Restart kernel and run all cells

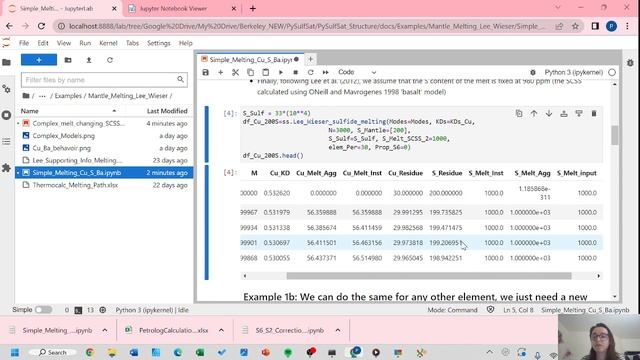(325, 72)
